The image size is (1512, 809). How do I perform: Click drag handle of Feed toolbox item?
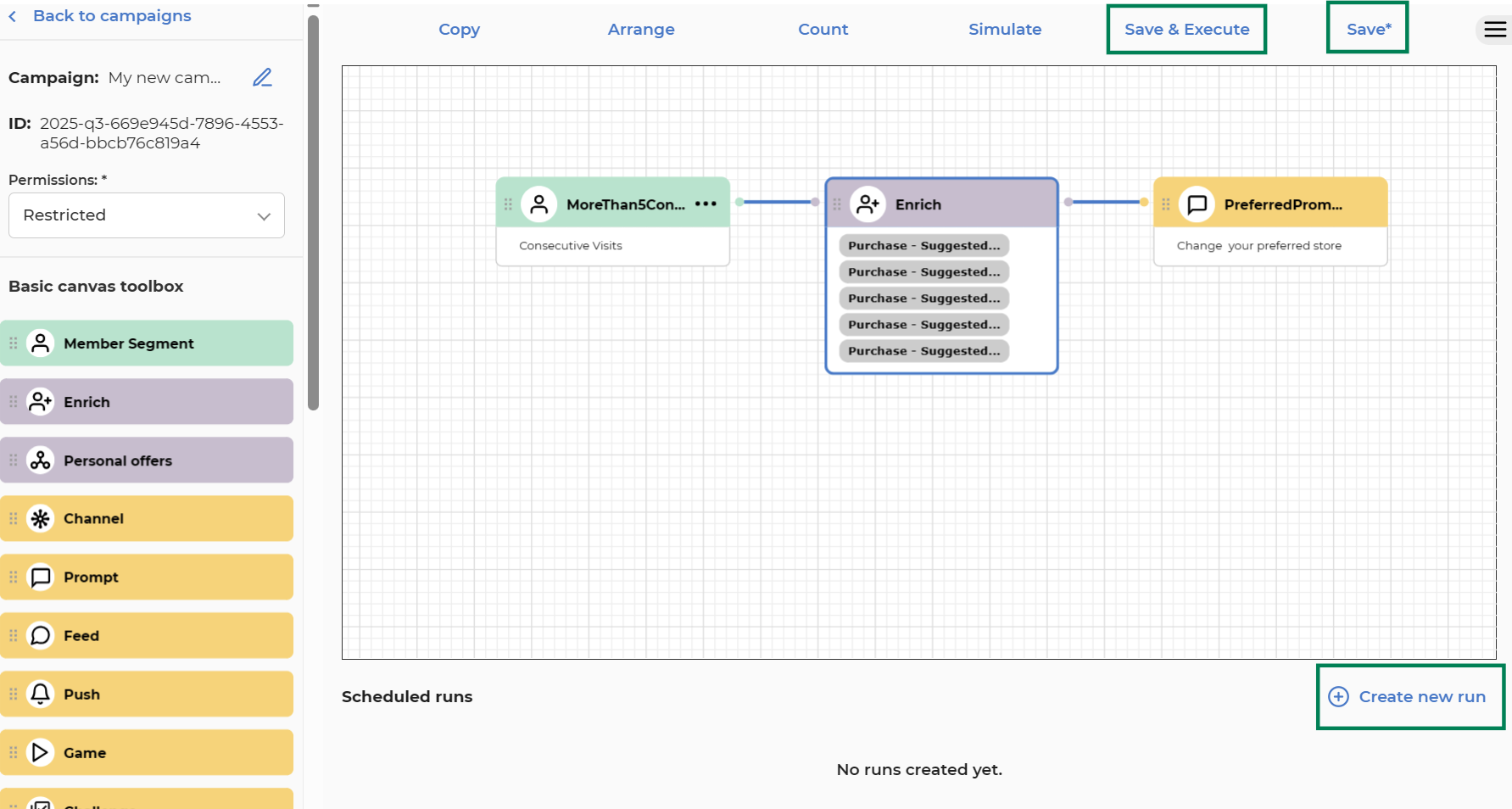(x=14, y=636)
